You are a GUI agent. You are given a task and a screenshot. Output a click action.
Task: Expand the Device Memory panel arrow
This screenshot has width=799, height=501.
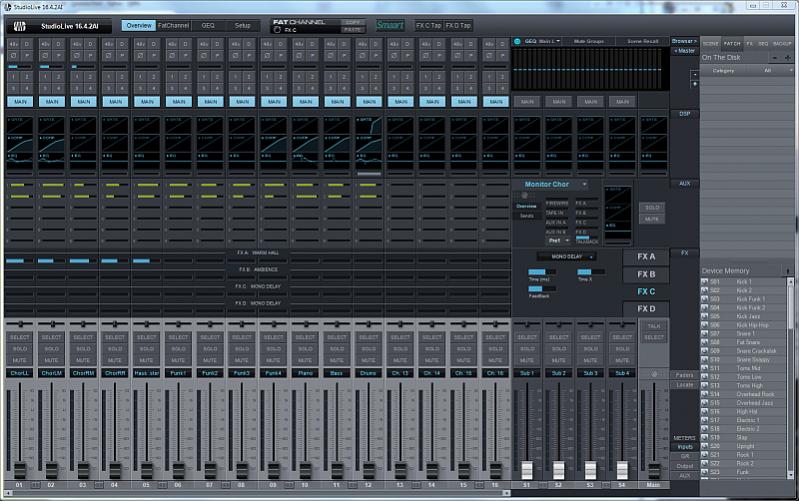[x=788, y=271]
